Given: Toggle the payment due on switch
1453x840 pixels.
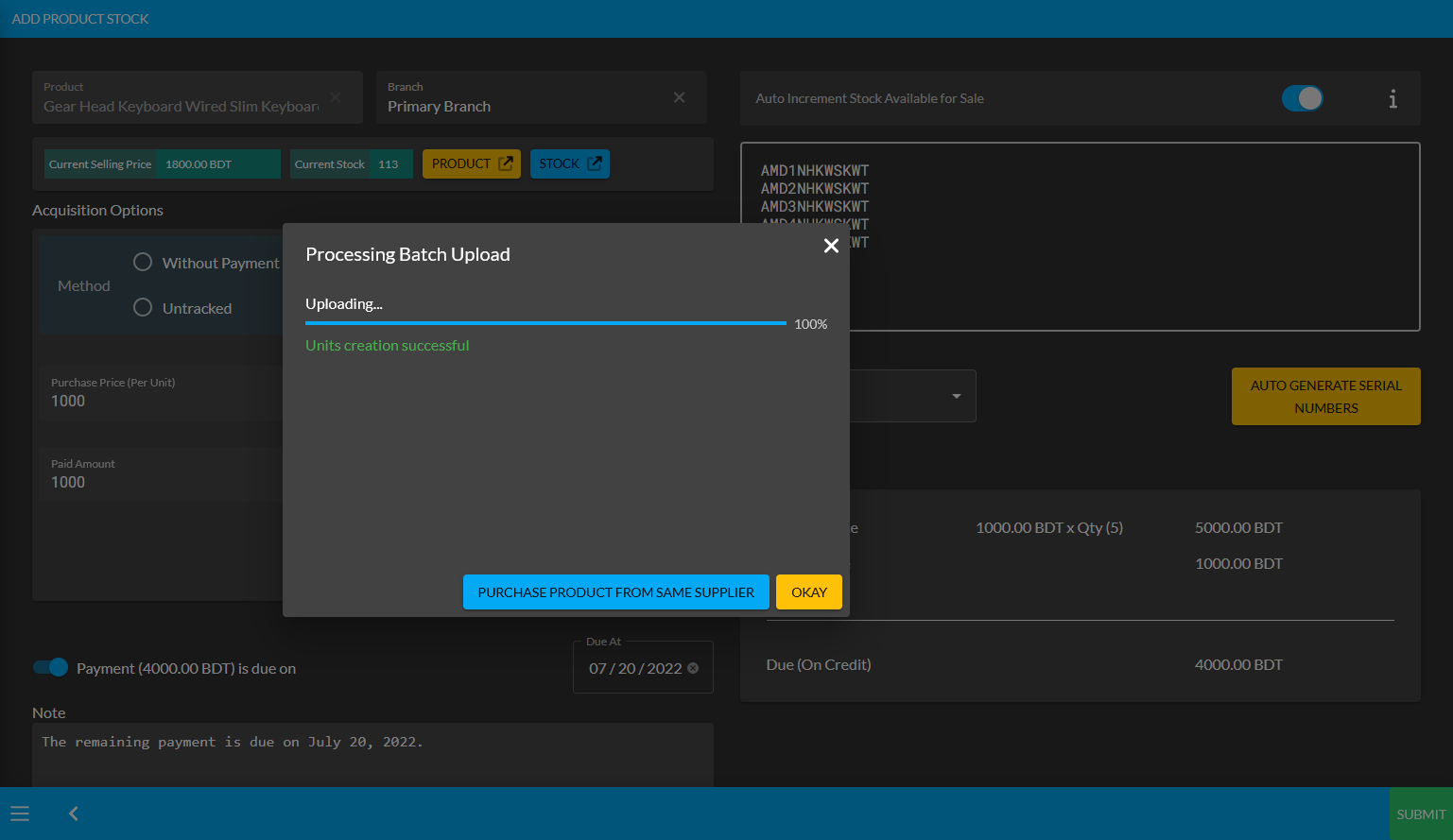Looking at the screenshot, I should (51, 667).
